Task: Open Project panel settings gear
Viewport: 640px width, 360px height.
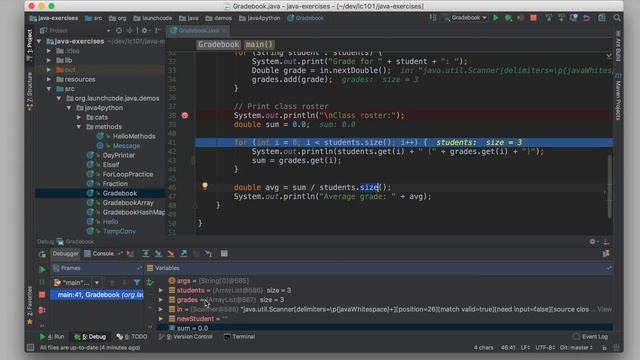Action: (144, 31)
